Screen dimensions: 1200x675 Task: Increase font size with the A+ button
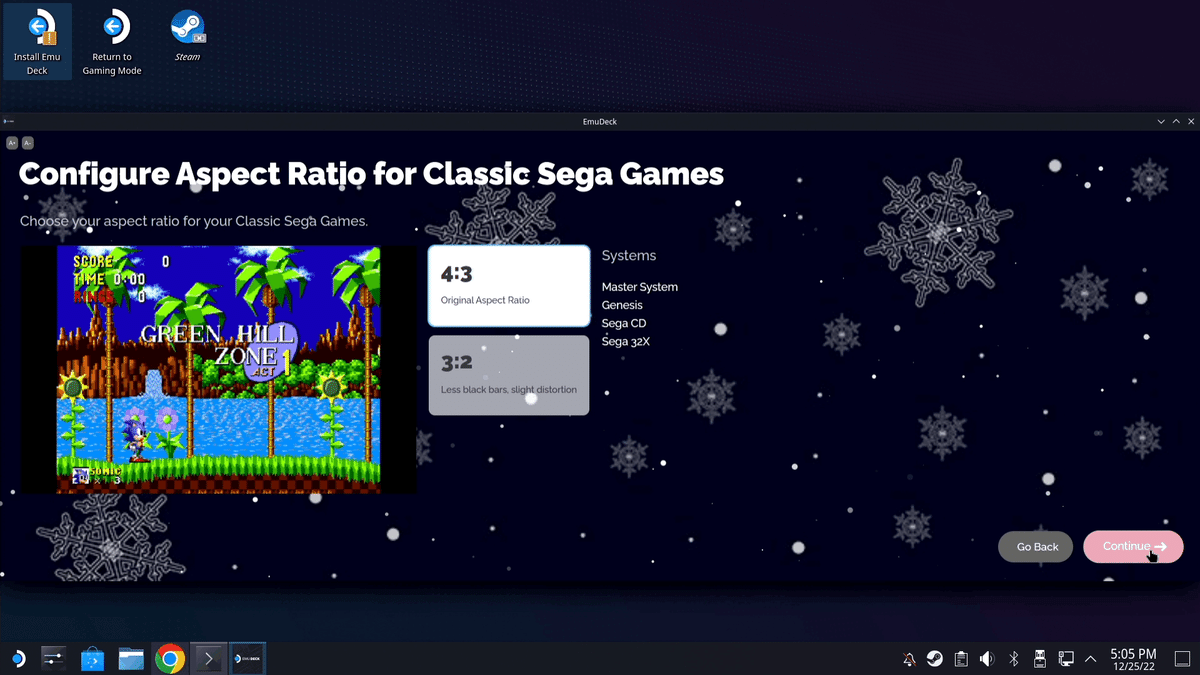(12, 143)
